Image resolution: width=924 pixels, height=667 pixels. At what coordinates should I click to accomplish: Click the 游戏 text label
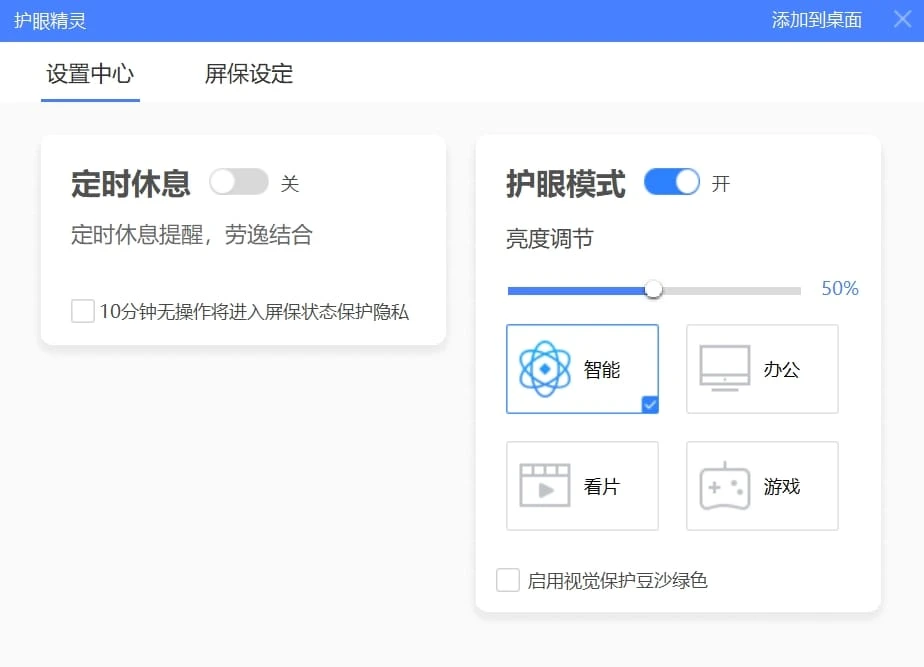tap(781, 487)
